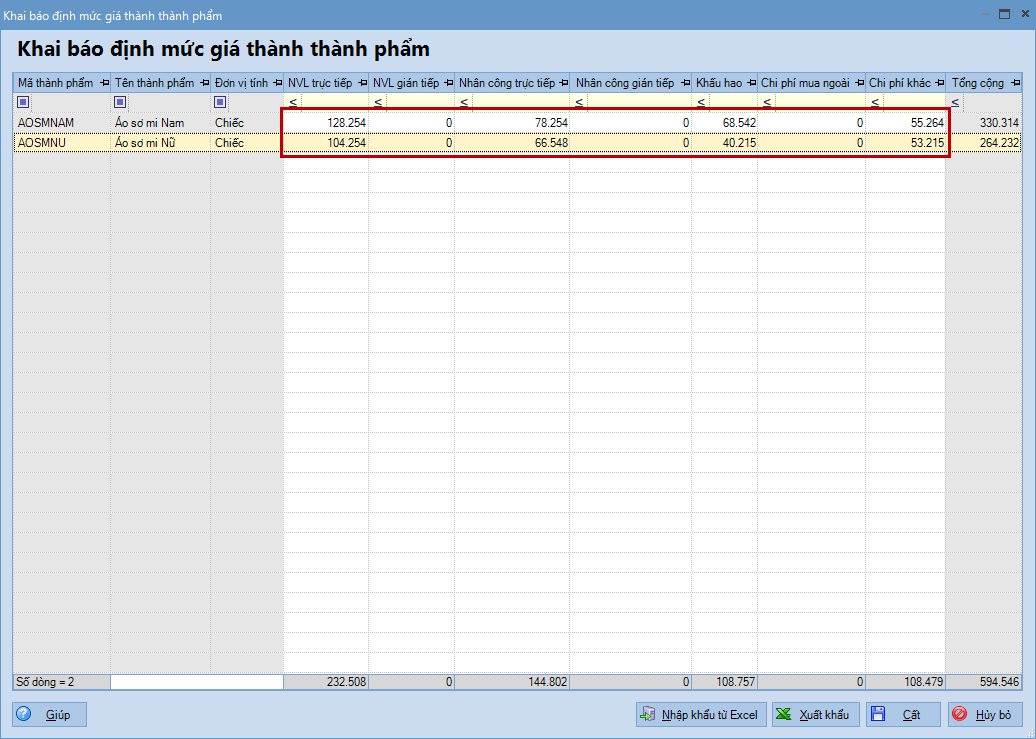This screenshot has width=1036, height=739.
Task: Click pin icon on Nhân công trực tiếp header
Action: click(563, 83)
